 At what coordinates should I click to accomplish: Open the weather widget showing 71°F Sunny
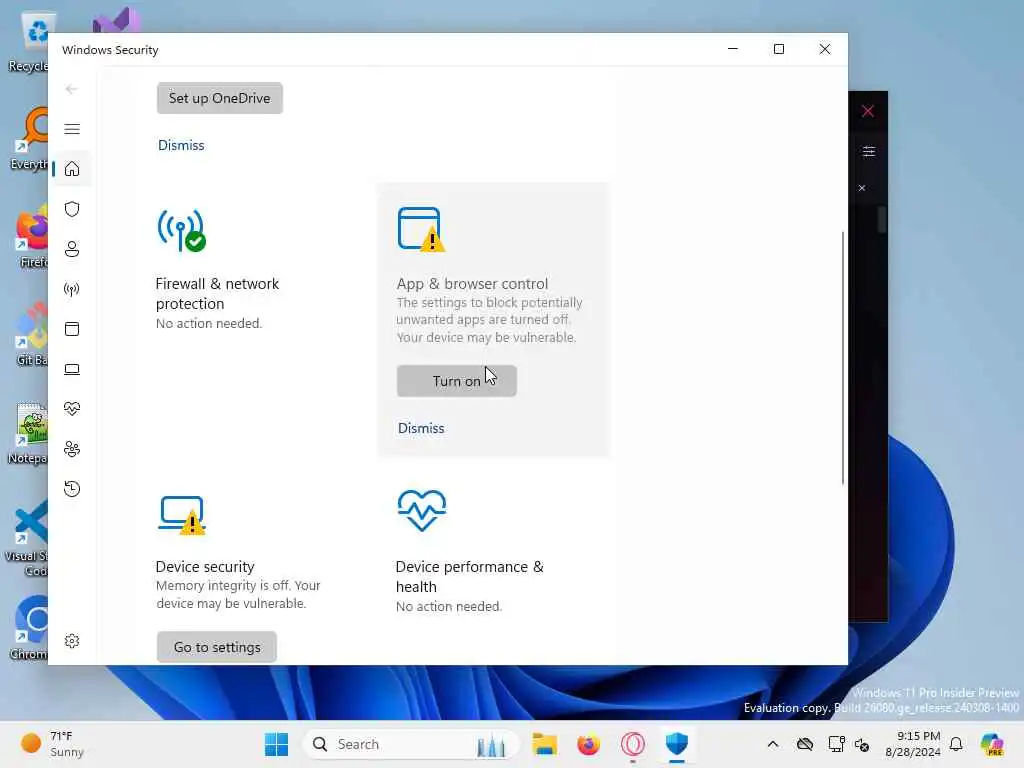pos(52,744)
